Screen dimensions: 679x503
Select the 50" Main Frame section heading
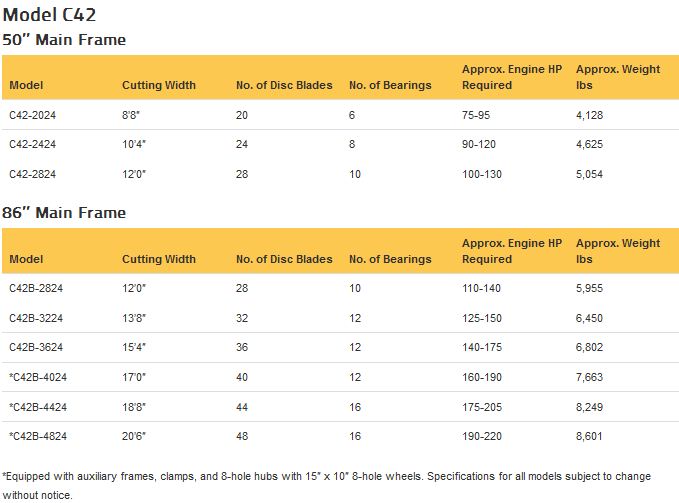click(64, 39)
